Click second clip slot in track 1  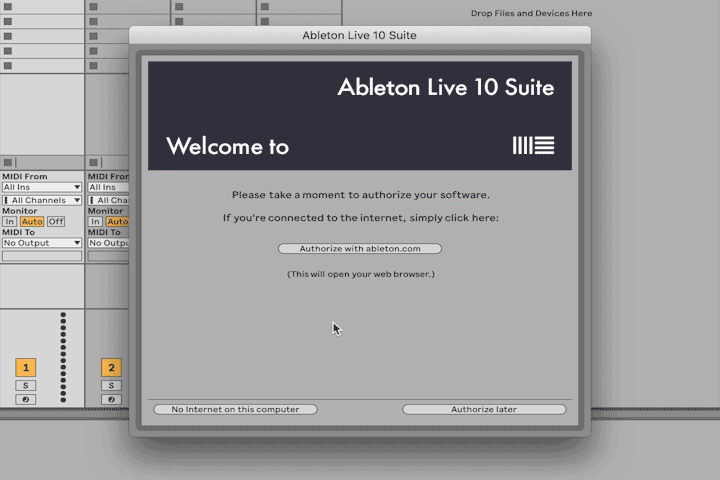[42, 22]
